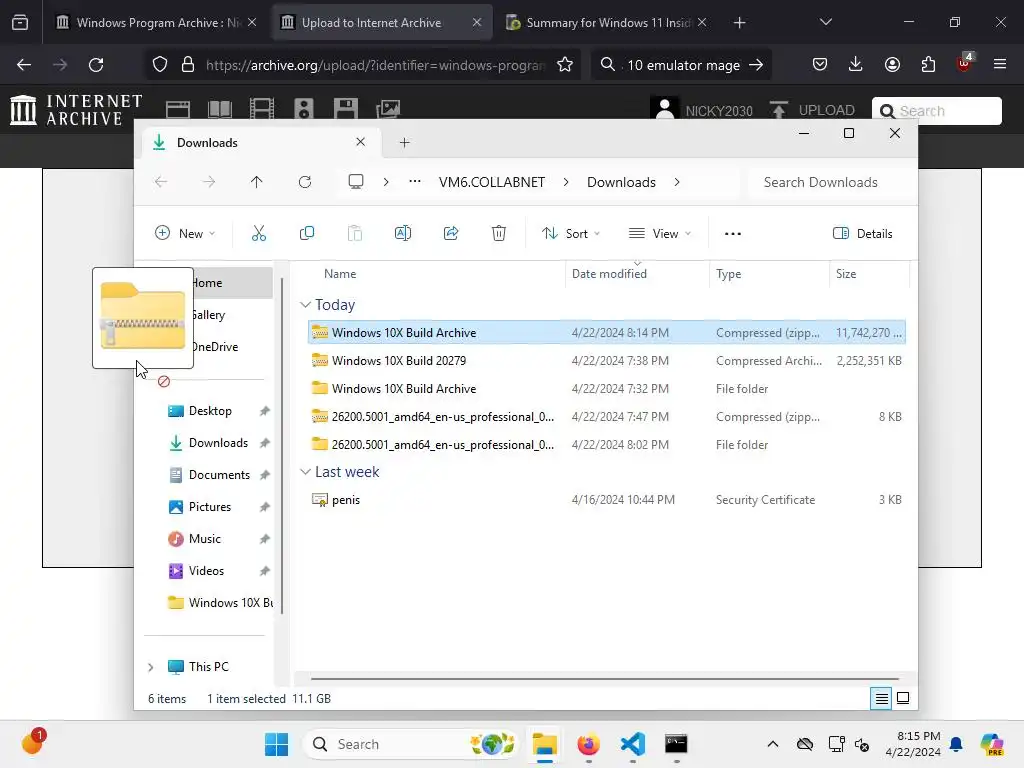This screenshot has height=768, width=1024.
Task: Open the Firefox hamburger application menu
Action: (x=1000, y=65)
